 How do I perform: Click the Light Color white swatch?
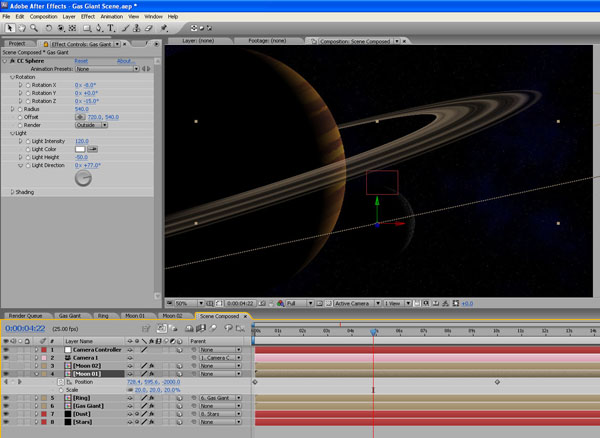[x=81, y=149]
